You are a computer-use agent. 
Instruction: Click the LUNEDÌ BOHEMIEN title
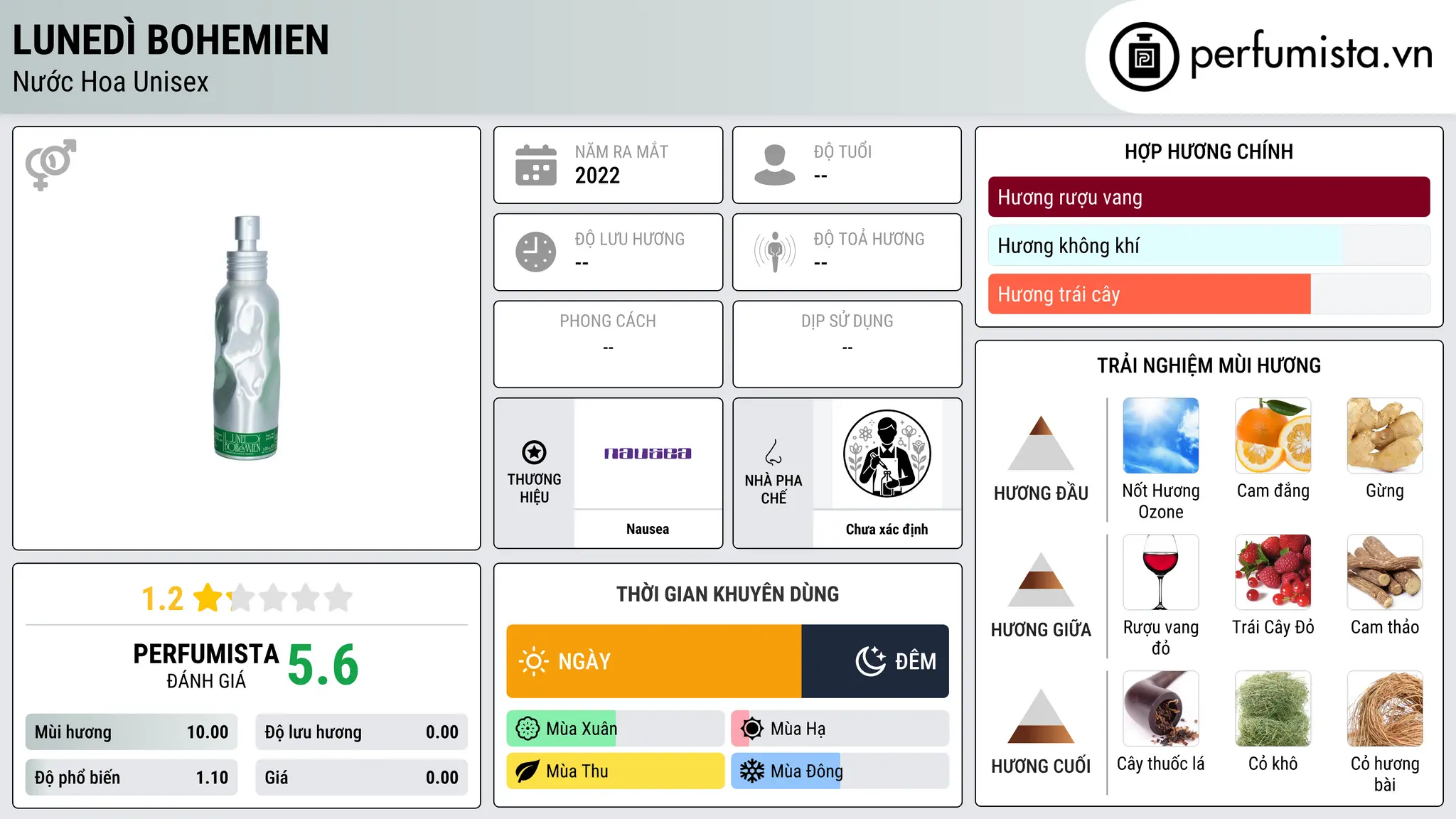click(x=171, y=40)
